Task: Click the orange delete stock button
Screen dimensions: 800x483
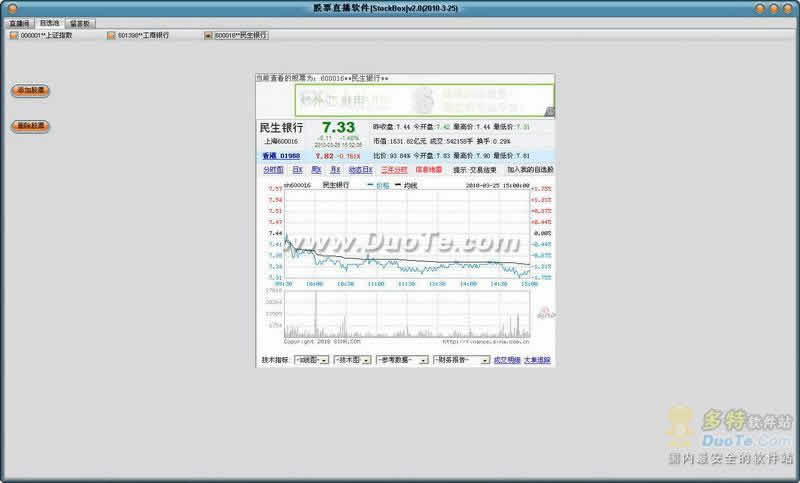Action: [x=30, y=126]
